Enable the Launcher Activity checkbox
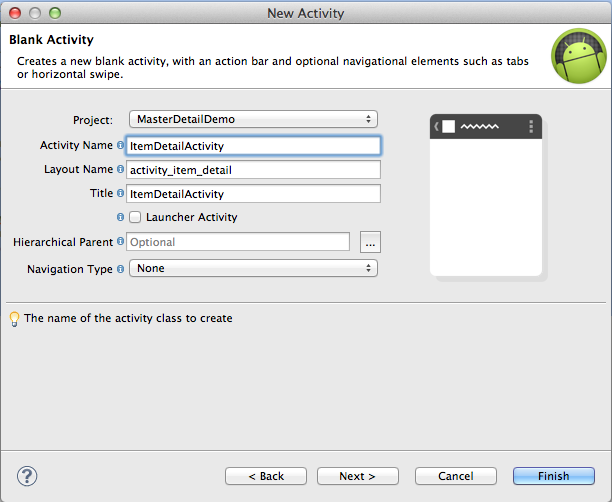This screenshot has width=612, height=502. coord(135,217)
